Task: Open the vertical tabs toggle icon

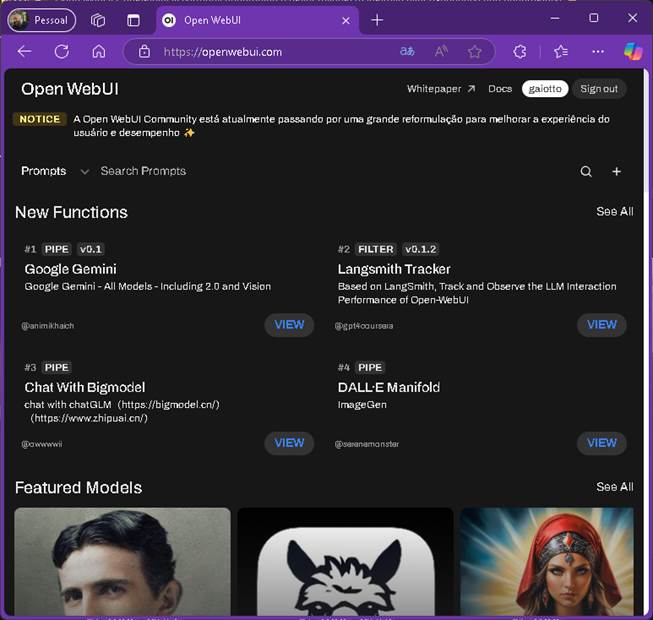Action: 133,20
